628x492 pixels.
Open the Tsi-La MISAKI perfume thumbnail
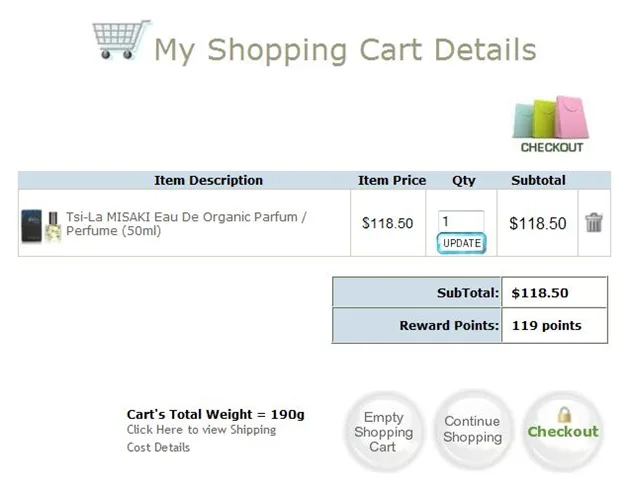41,224
